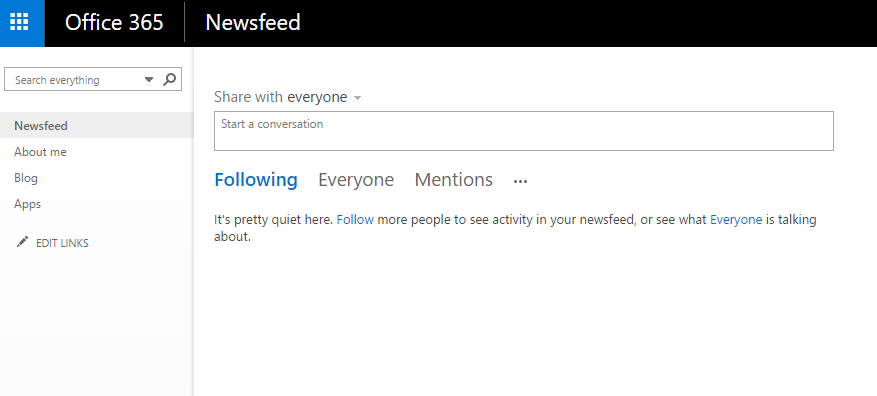
Task: Click the Follow link in the message
Action: 355,220
